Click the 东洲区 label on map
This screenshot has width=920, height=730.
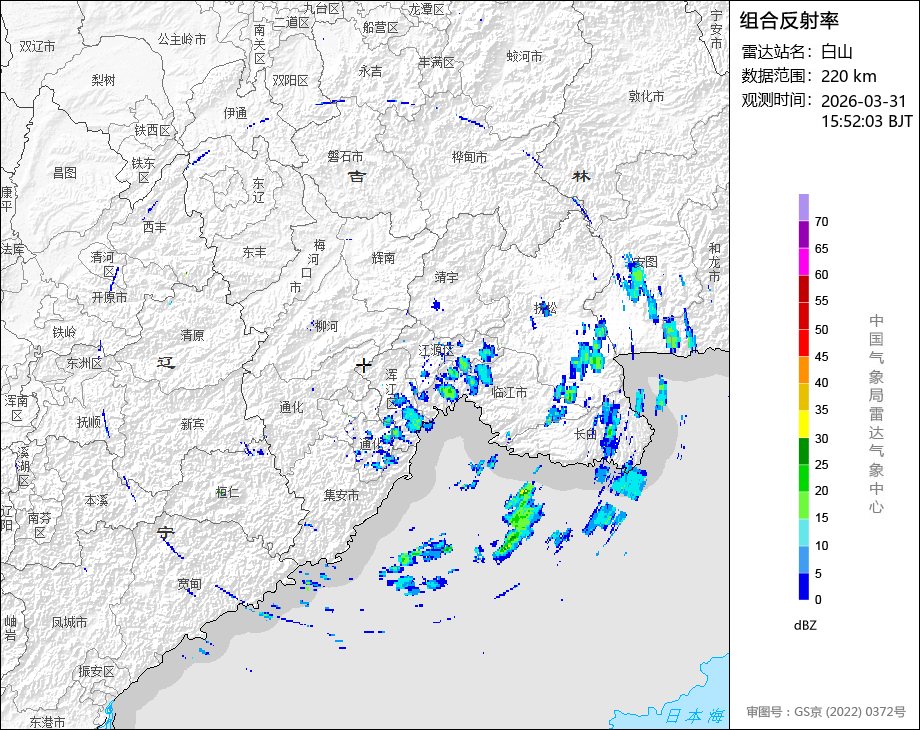84,364
